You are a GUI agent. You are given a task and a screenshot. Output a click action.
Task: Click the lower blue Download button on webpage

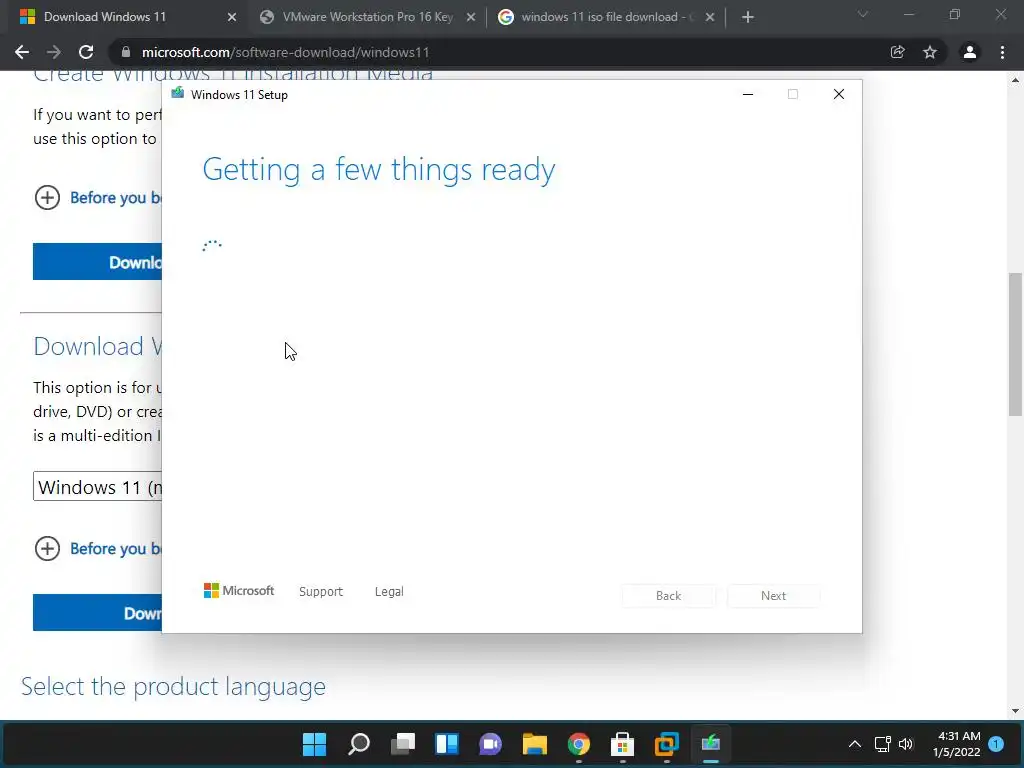97,613
